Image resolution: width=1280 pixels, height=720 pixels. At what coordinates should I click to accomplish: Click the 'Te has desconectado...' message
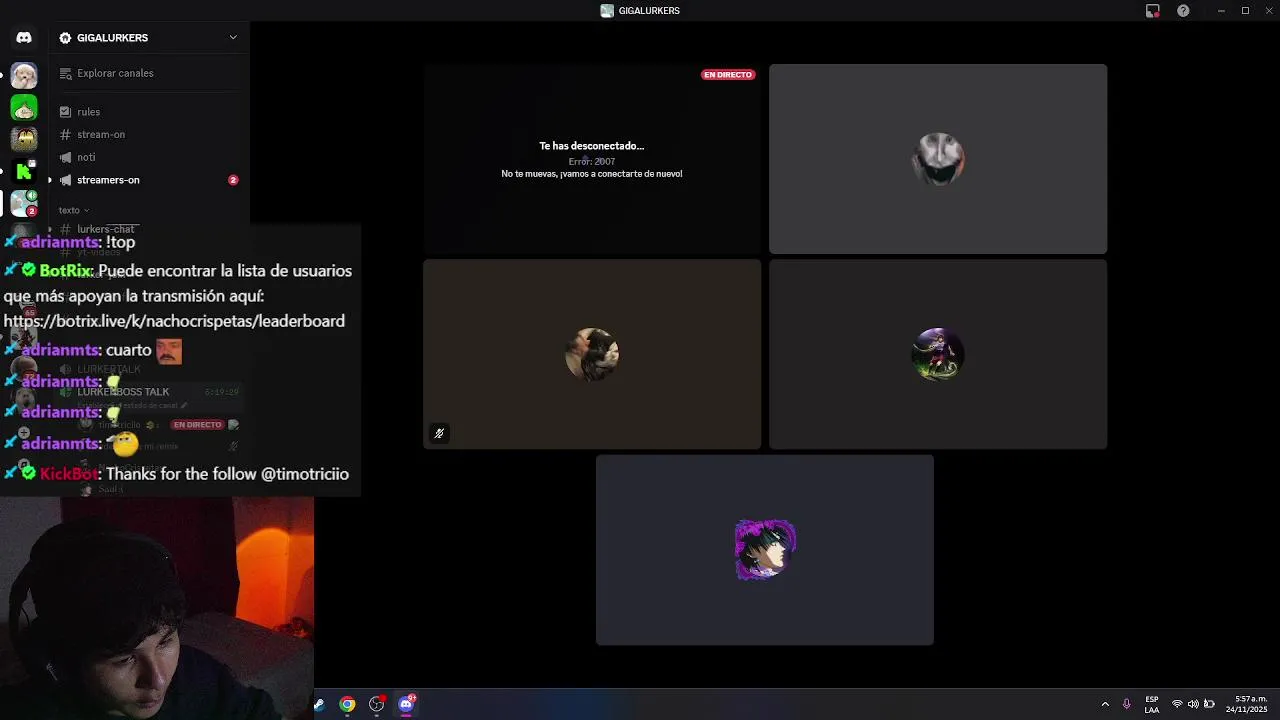pos(592,146)
